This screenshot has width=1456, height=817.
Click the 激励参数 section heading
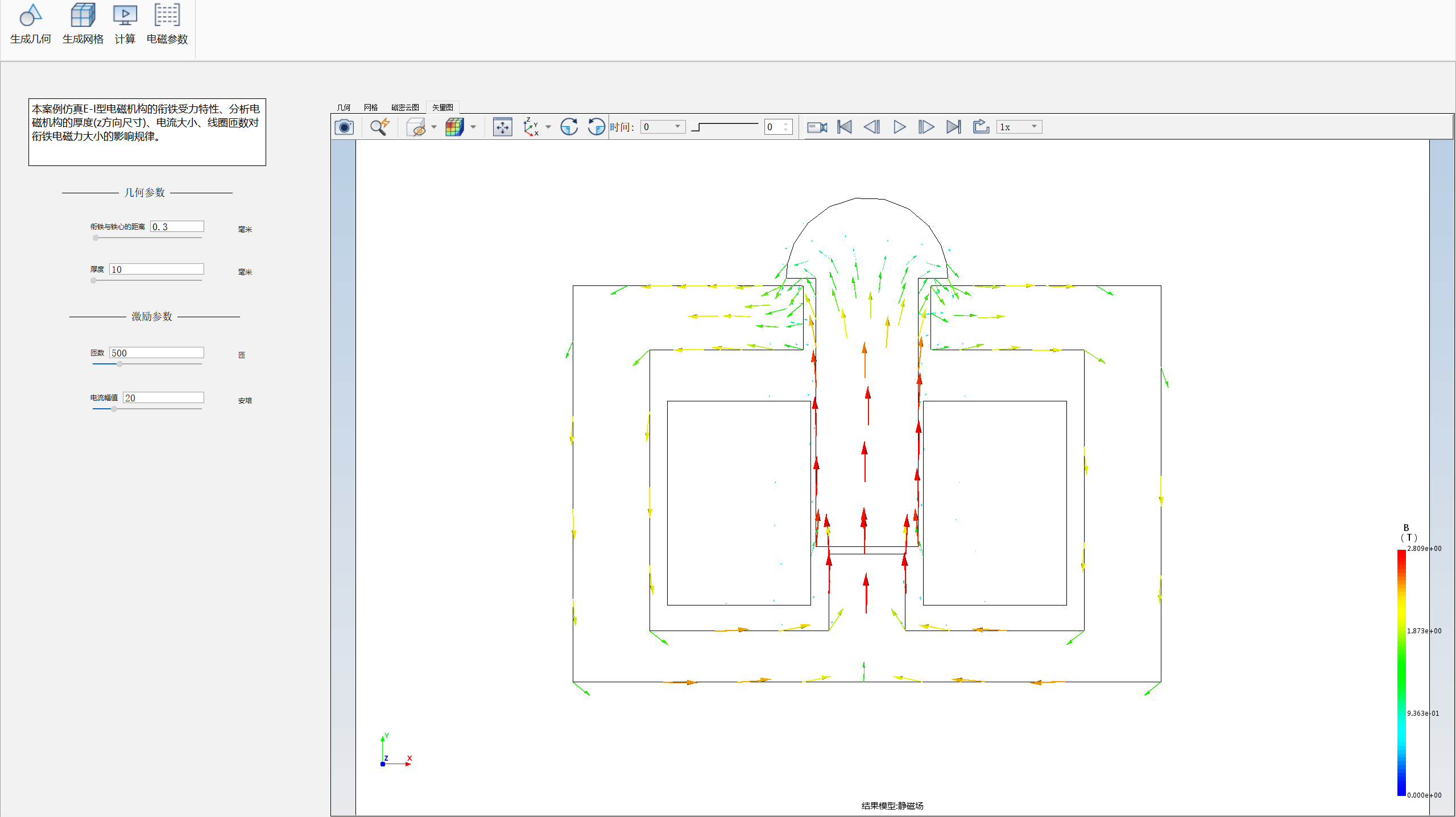click(x=152, y=316)
